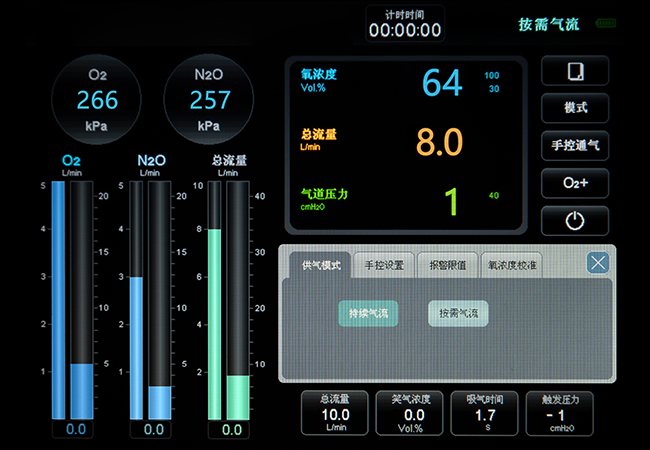Tap the tablet screen icon button
Screen dimensions: 650x450
tap(575, 72)
